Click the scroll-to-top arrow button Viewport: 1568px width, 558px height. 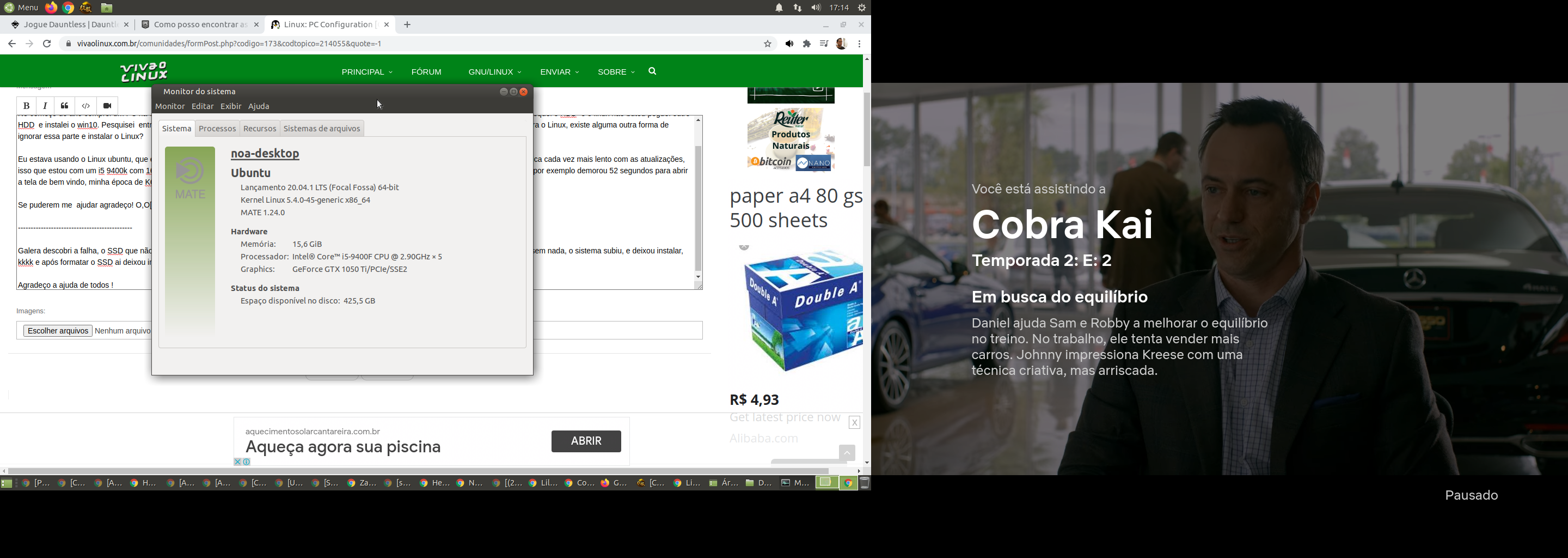coord(847,453)
